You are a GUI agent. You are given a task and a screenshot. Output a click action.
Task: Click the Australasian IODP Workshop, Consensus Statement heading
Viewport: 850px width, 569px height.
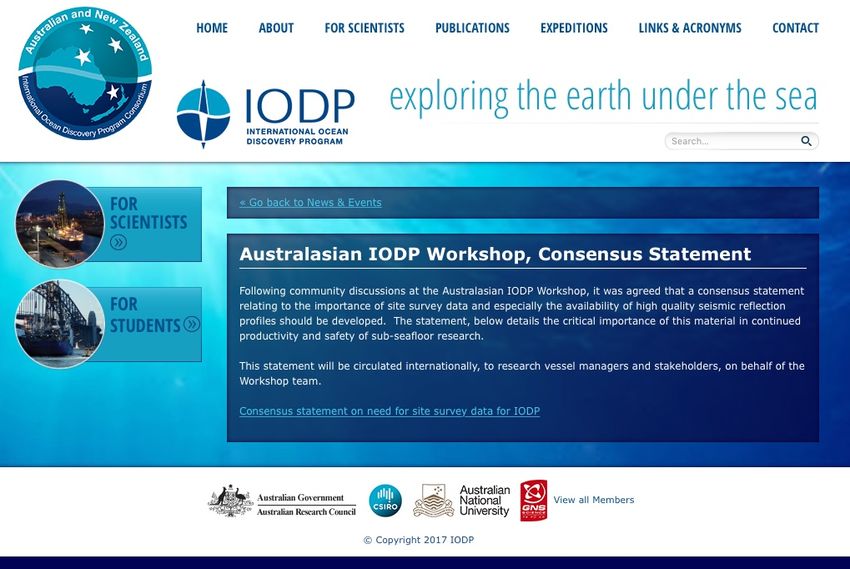495,254
